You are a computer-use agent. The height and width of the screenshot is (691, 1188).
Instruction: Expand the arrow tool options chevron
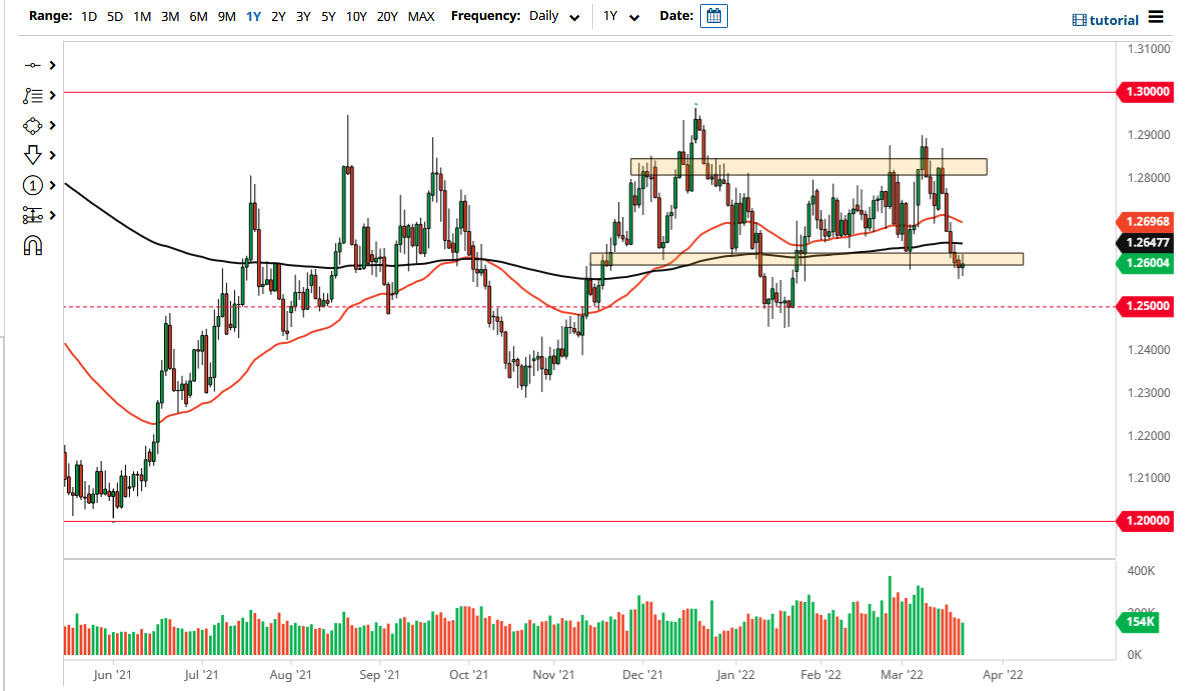pyautogui.click(x=52, y=155)
